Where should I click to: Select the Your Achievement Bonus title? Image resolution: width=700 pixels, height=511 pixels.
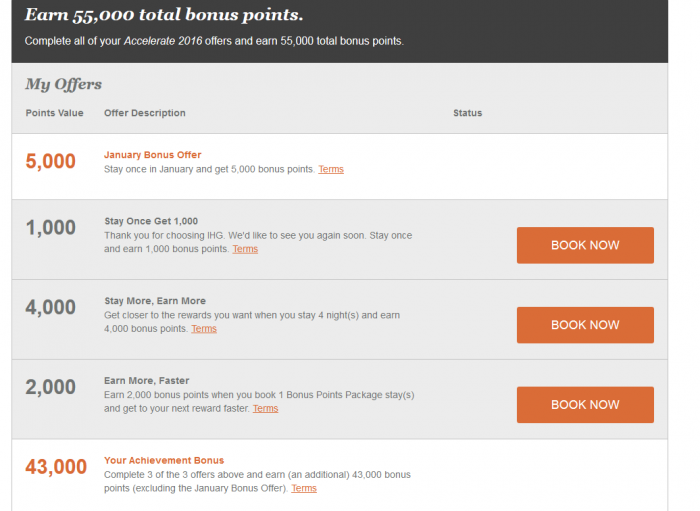point(164,461)
